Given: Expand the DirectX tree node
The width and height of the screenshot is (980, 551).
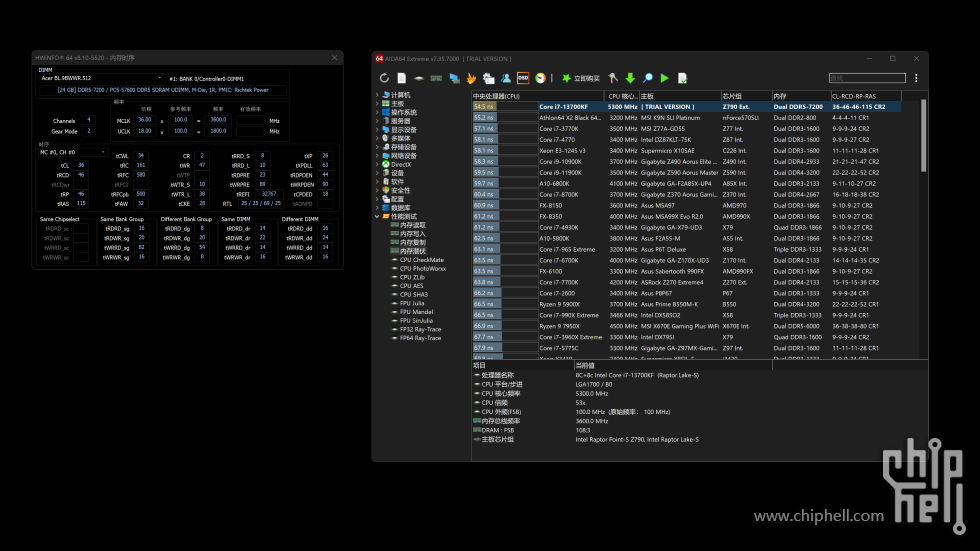Looking at the screenshot, I should (x=377, y=164).
